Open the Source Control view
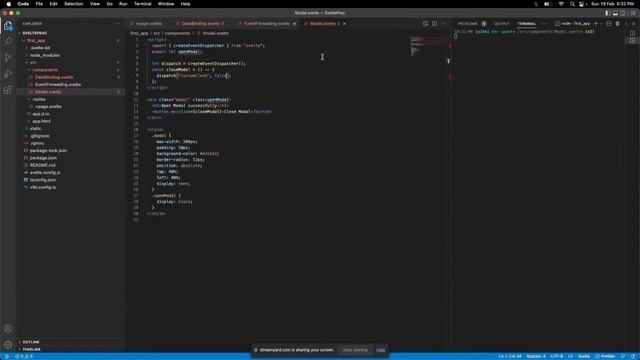 8,58
